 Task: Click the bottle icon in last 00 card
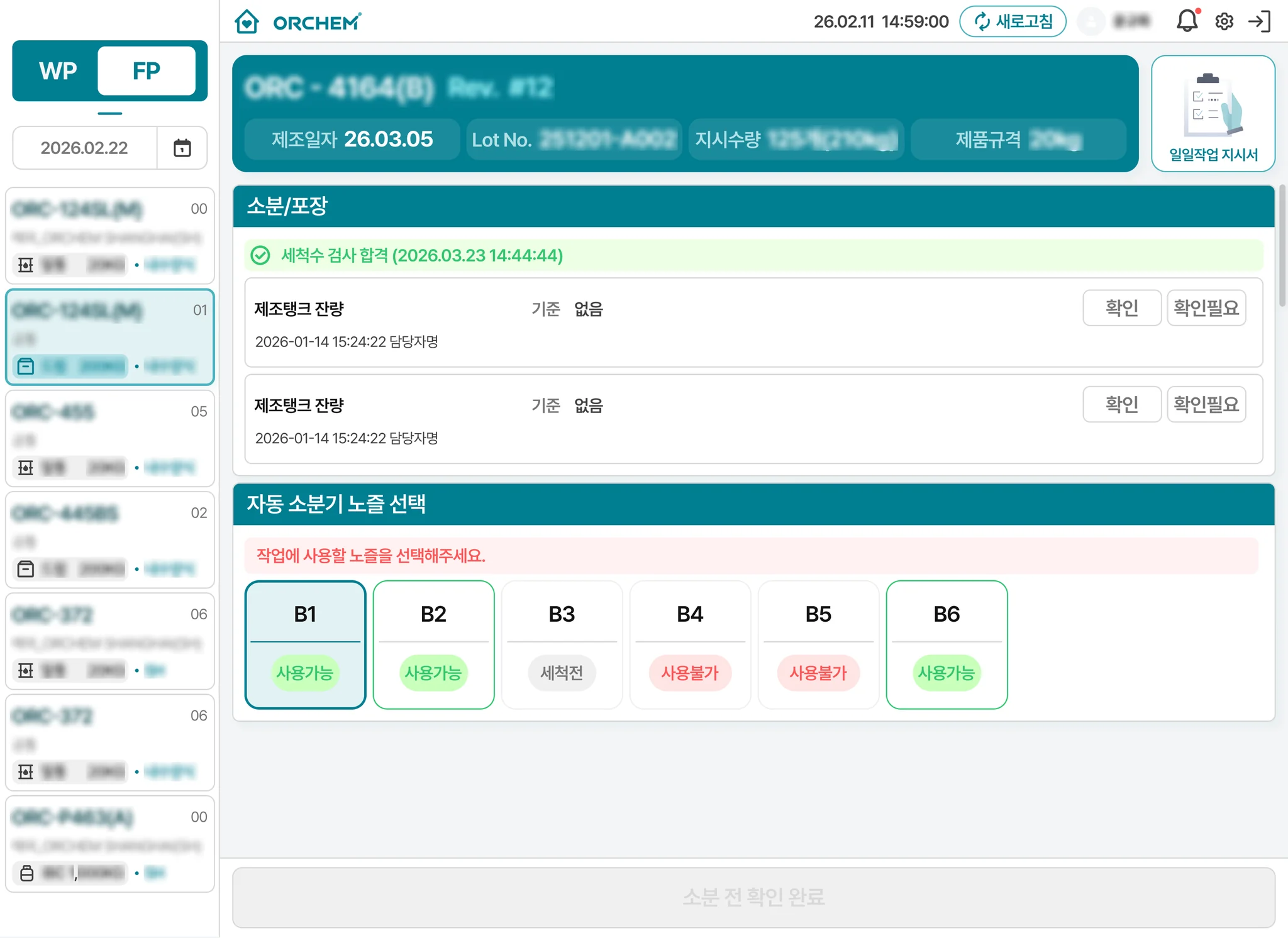[27, 873]
